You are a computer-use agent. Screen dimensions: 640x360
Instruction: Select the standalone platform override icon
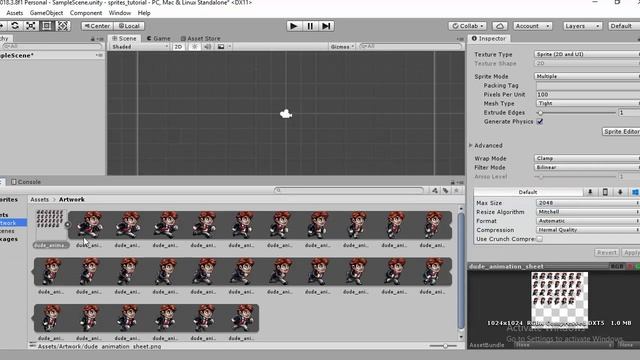point(590,192)
